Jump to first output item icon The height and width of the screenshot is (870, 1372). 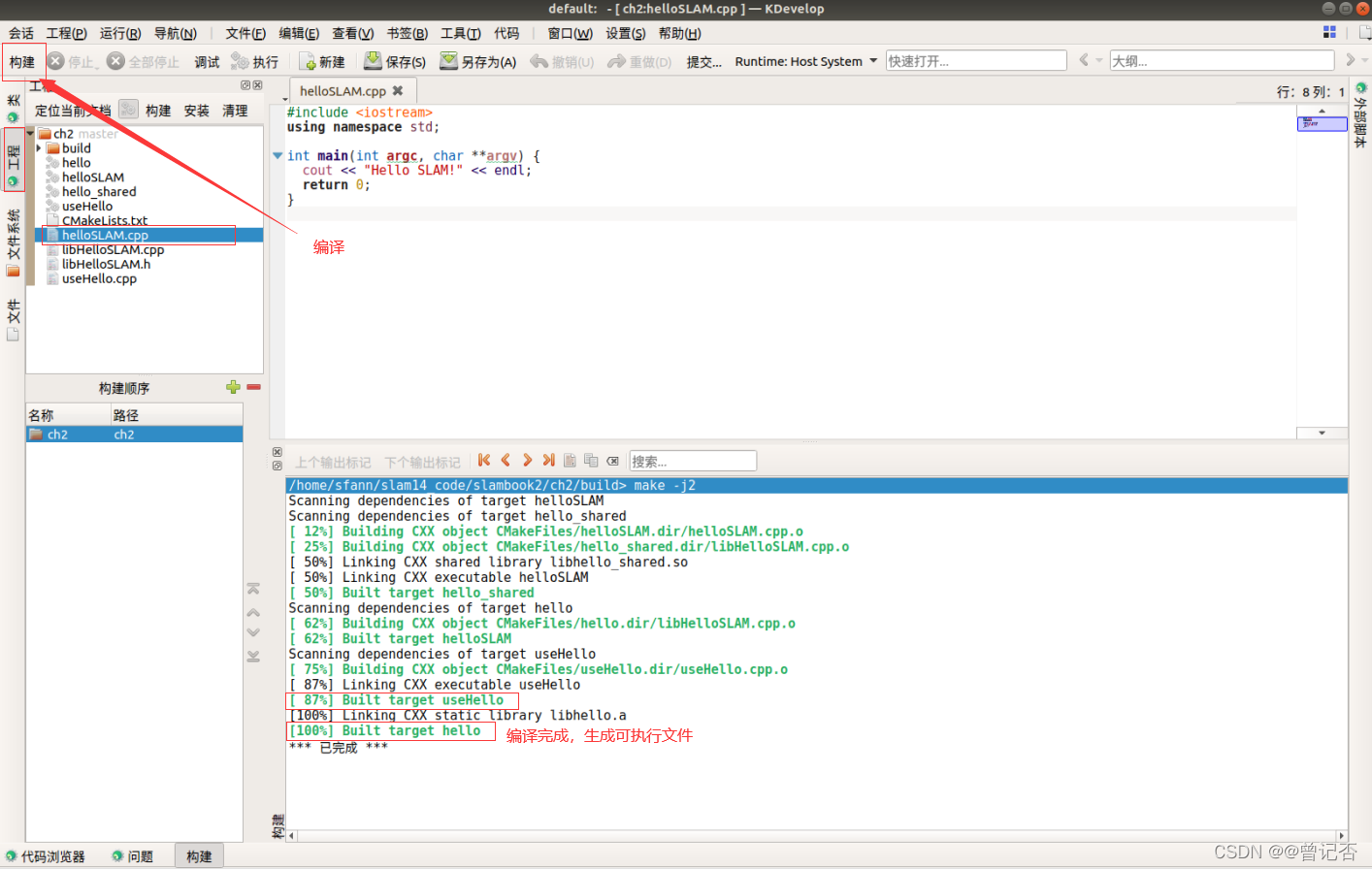coord(484,461)
